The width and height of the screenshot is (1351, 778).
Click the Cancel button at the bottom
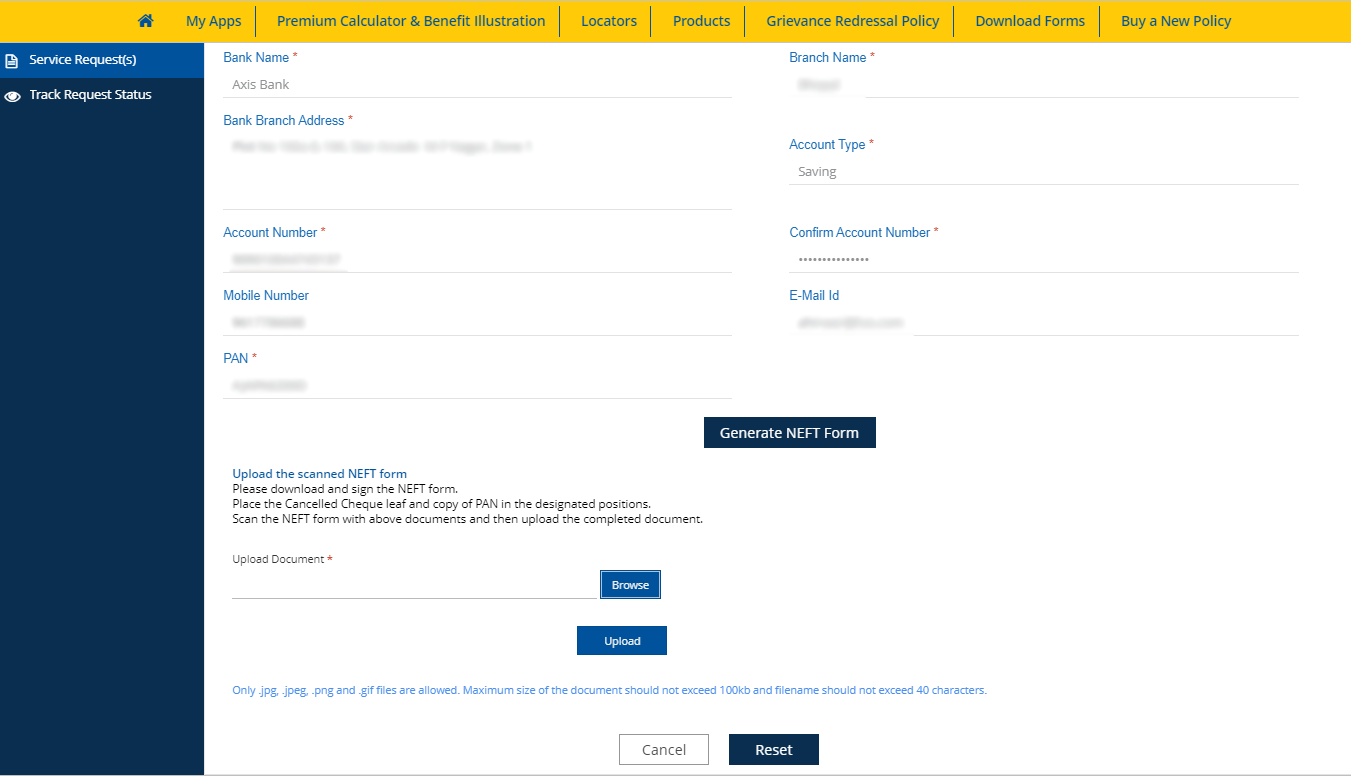(663, 749)
